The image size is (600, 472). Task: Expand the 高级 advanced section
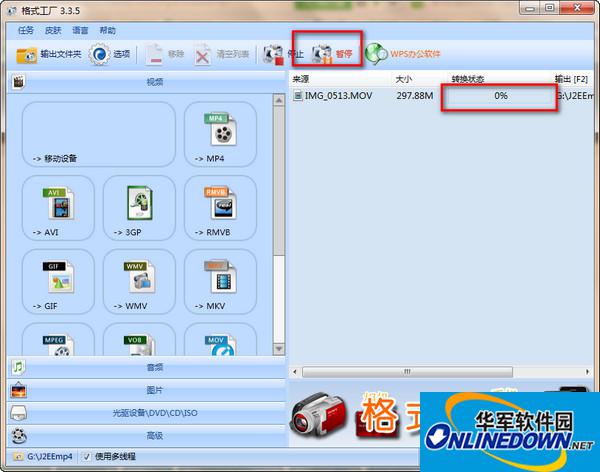pos(147,436)
